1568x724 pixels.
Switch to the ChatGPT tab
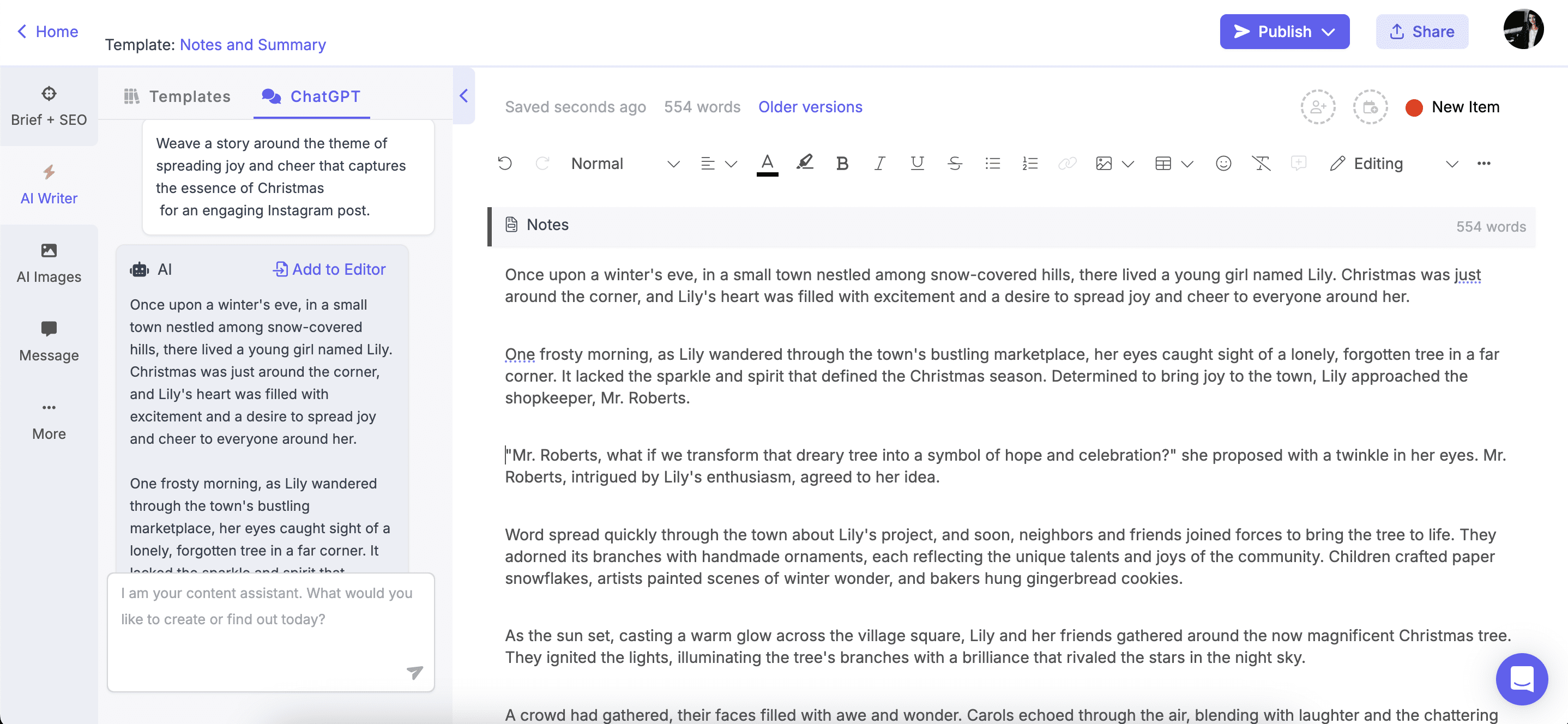click(x=311, y=96)
